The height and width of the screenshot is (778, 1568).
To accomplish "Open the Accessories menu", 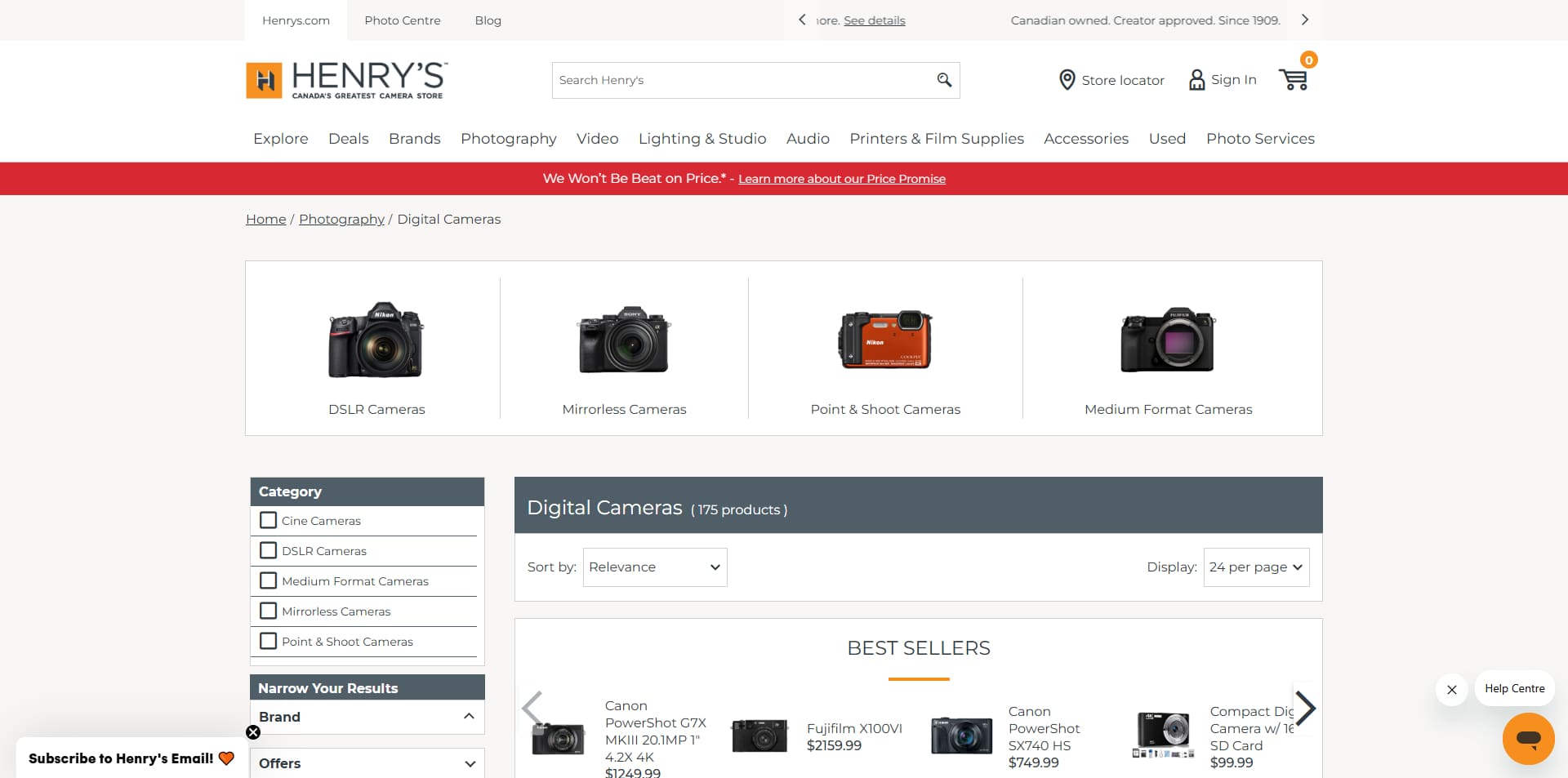I will (x=1086, y=139).
